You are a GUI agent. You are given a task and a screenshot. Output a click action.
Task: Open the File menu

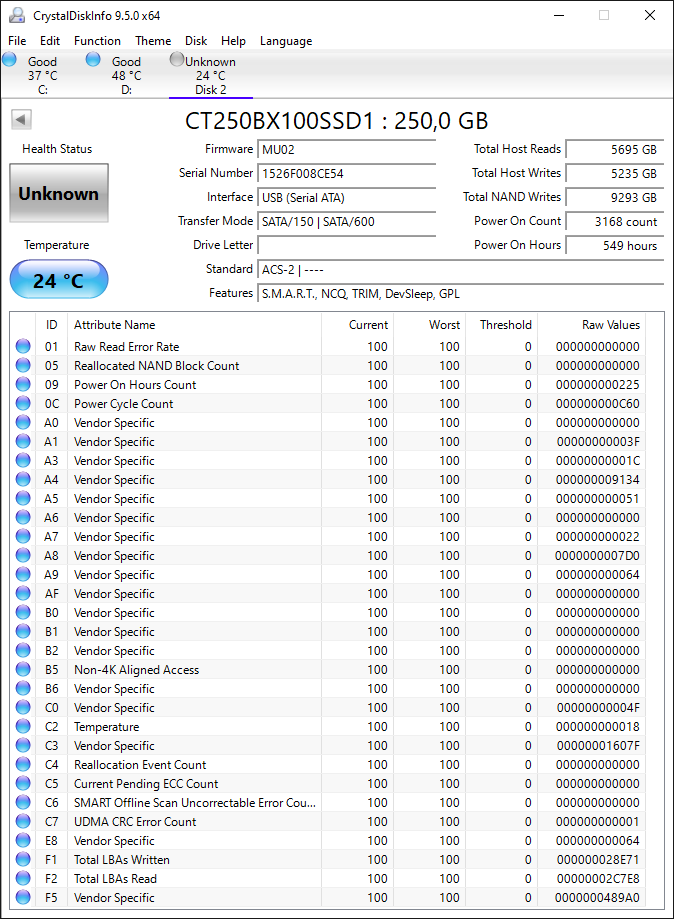click(x=17, y=41)
